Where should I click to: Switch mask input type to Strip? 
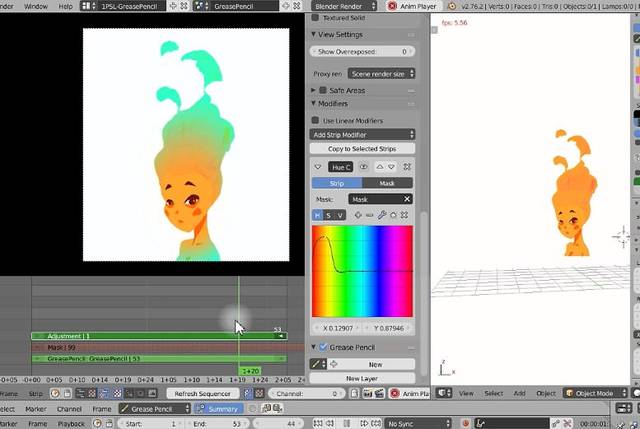337,183
